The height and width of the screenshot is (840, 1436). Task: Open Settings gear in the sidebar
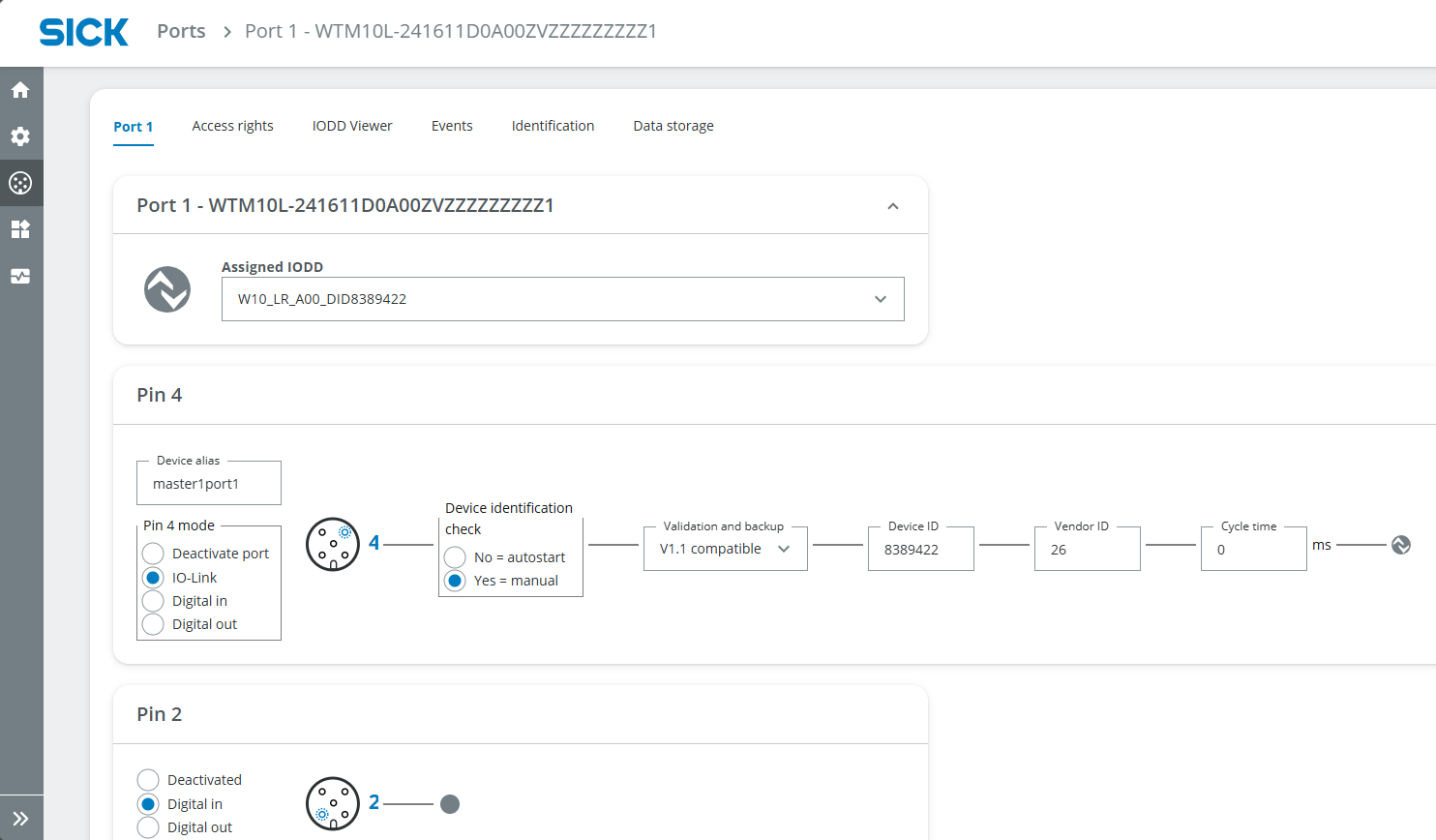(x=20, y=136)
